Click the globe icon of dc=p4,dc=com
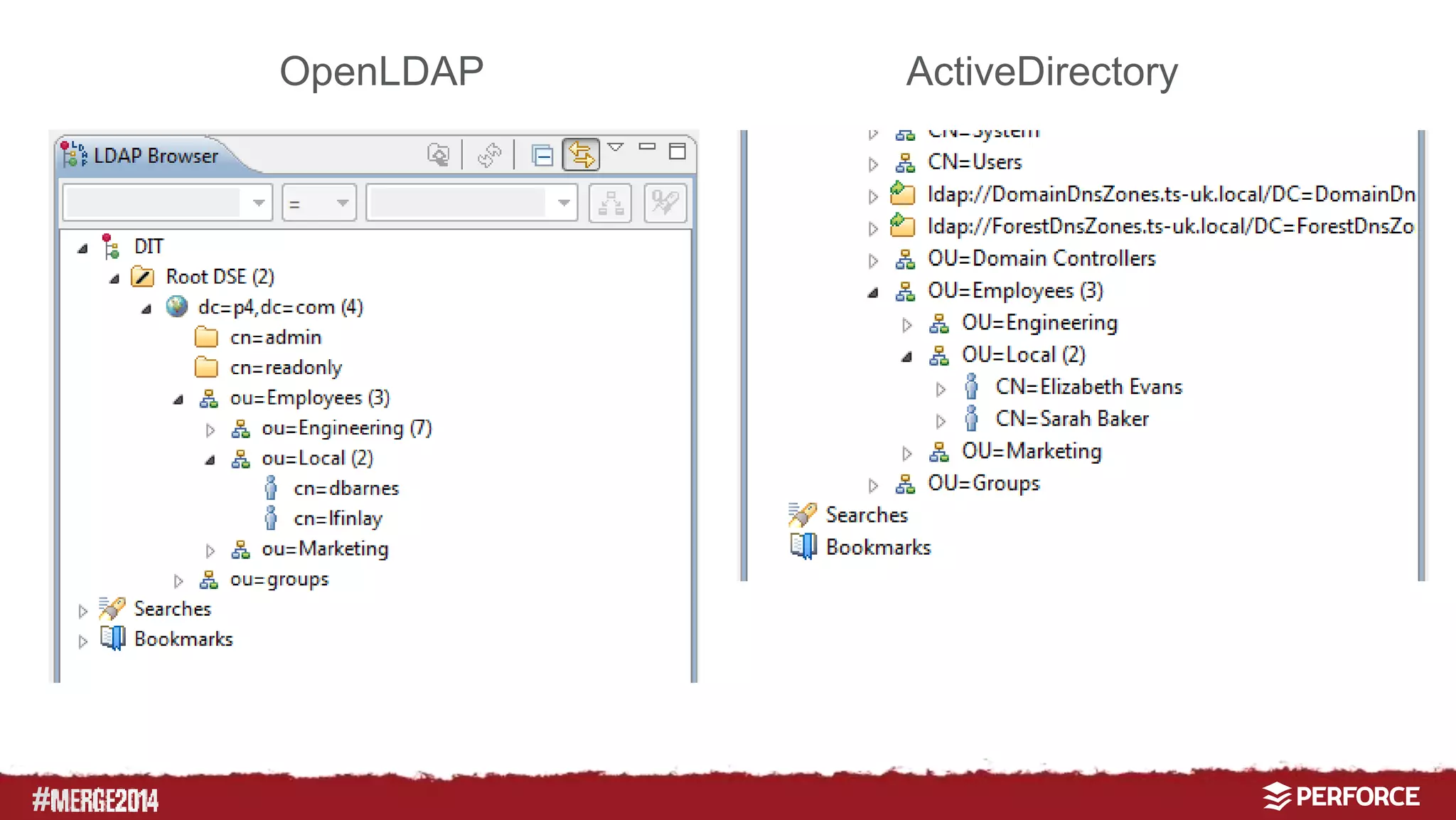This screenshot has height=820, width=1456. coord(176,307)
